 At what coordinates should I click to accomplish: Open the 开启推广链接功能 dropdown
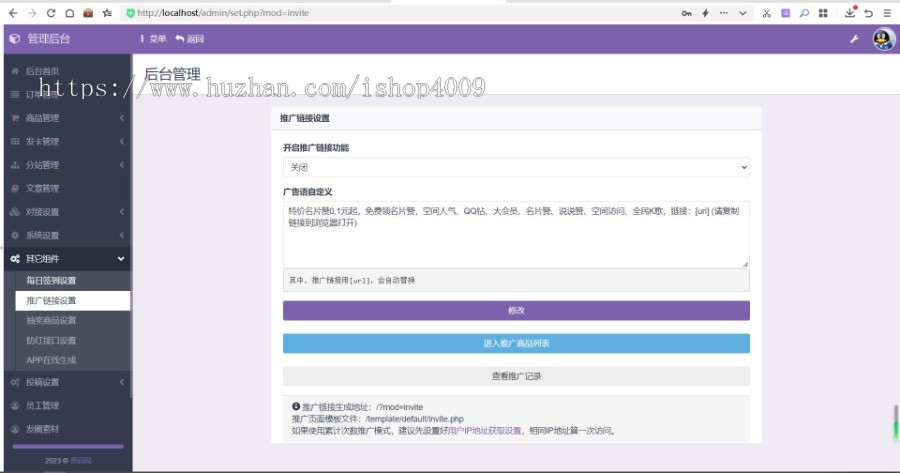[x=516, y=168]
